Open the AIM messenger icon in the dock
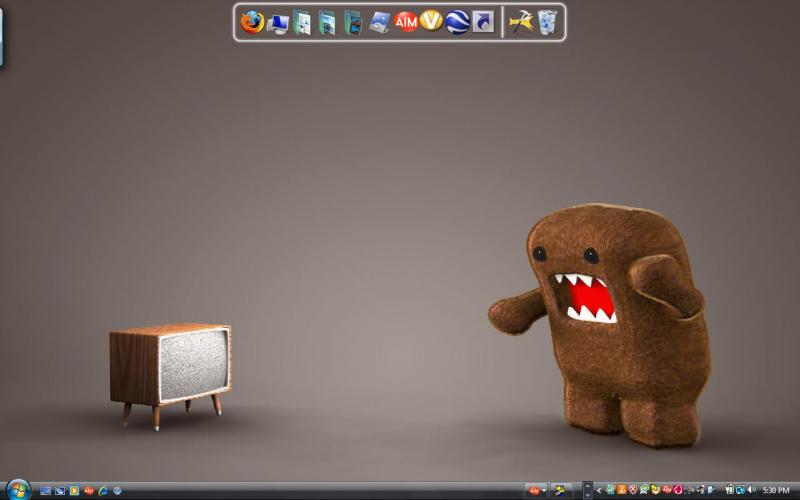Image resolution: width=800 pixels, height=500 pixels. (406, 22)
